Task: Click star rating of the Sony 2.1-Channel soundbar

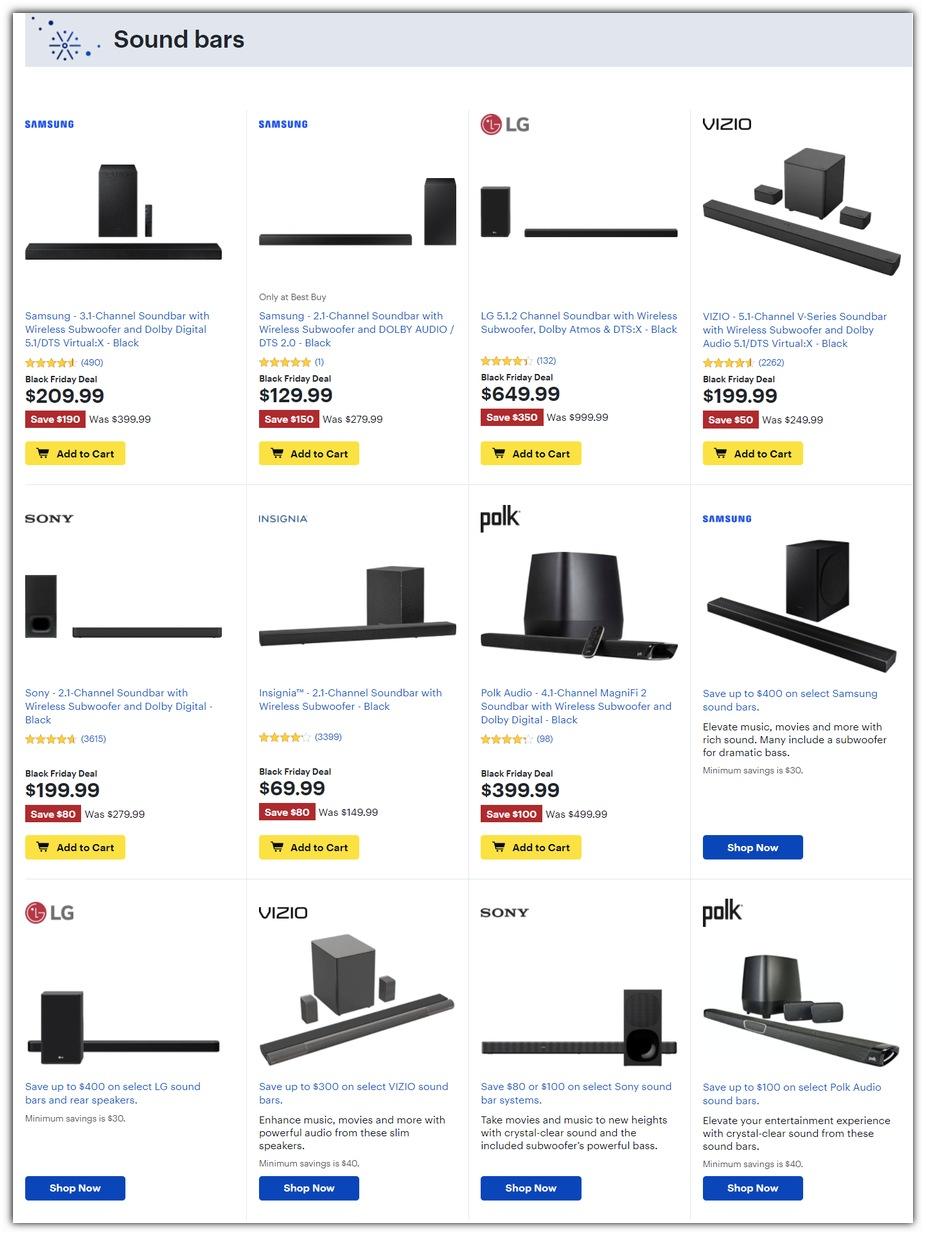Action: click(x=50, y=739)
